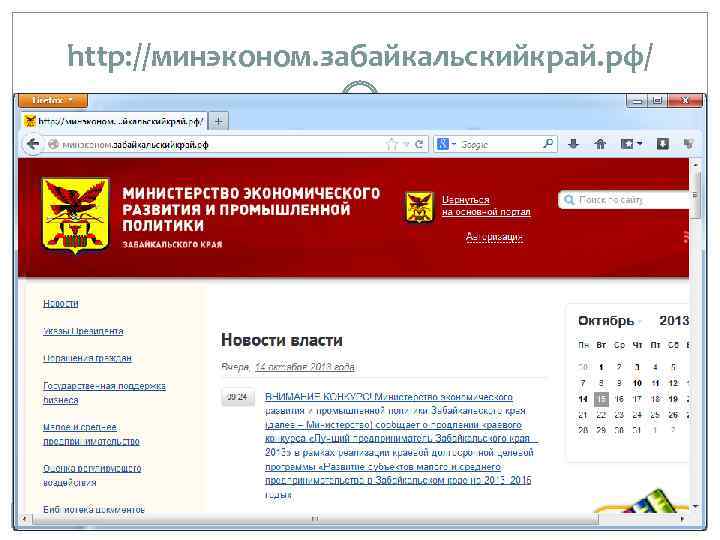Viewport: 720px width, 540px height.
Task: Open the 'ВНИМАНИЕ КОНКУРС!' news article link
Action: (x=400, y=445)
